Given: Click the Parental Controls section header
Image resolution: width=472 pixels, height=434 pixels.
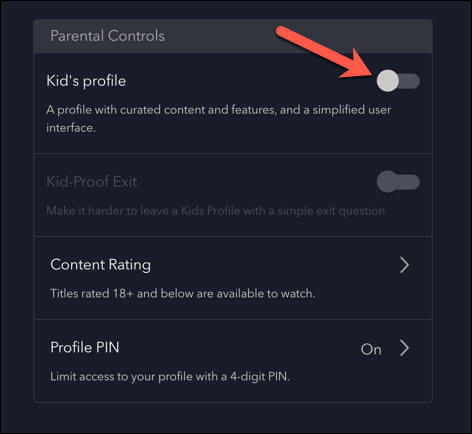Looking at the screenshot, I should click(x=233, y=36).
